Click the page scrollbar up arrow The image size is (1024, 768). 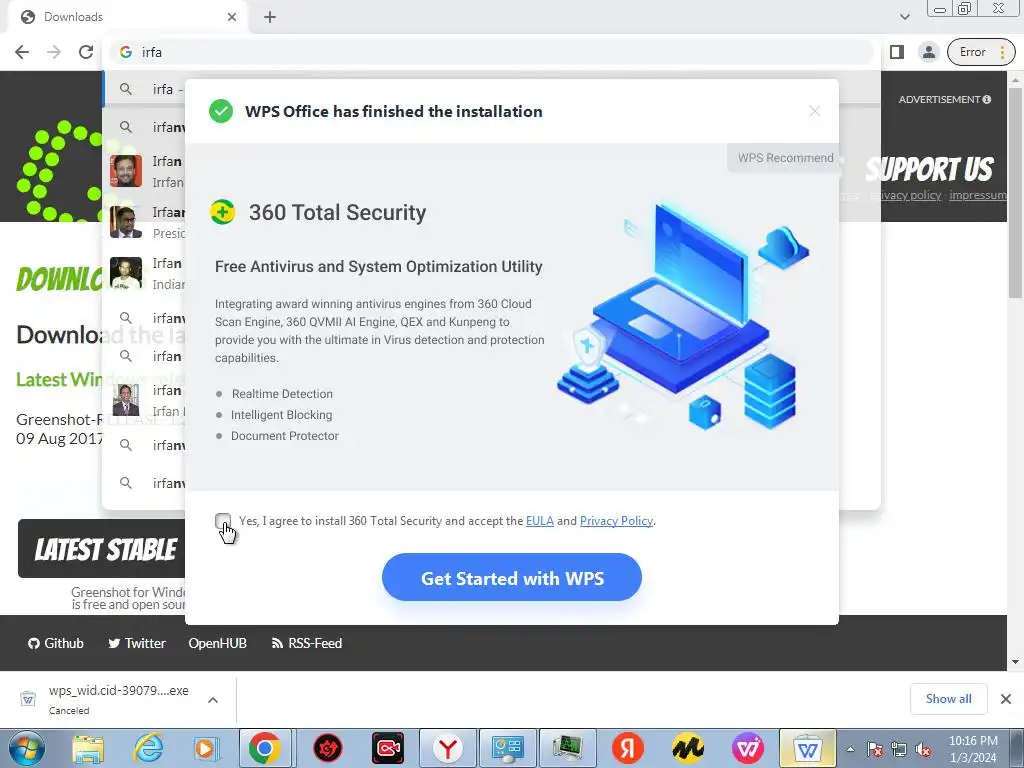tap(1016, 80)
